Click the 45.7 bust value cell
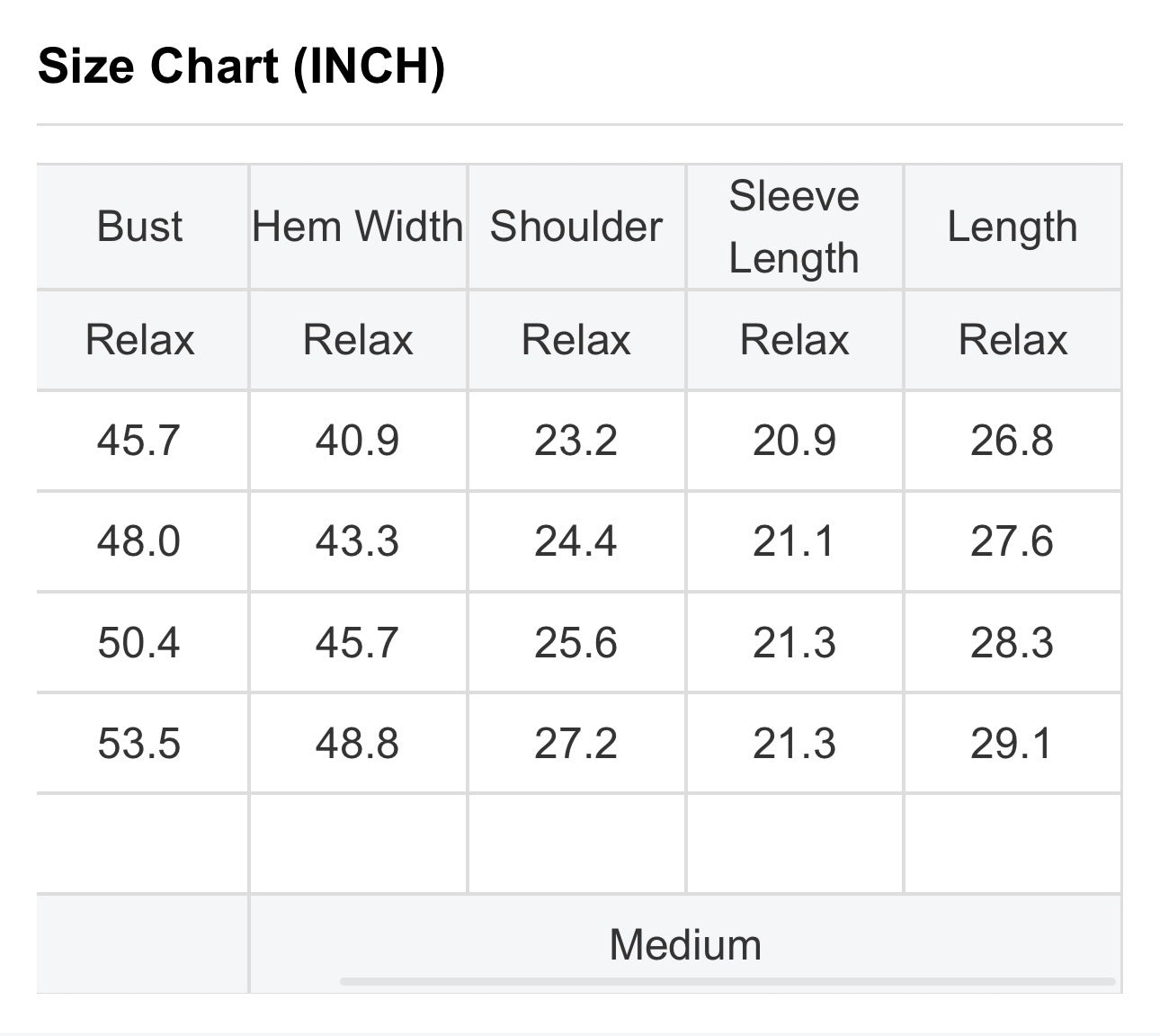Screen dimensions: 1160x1036 click(x=140, y=441)
